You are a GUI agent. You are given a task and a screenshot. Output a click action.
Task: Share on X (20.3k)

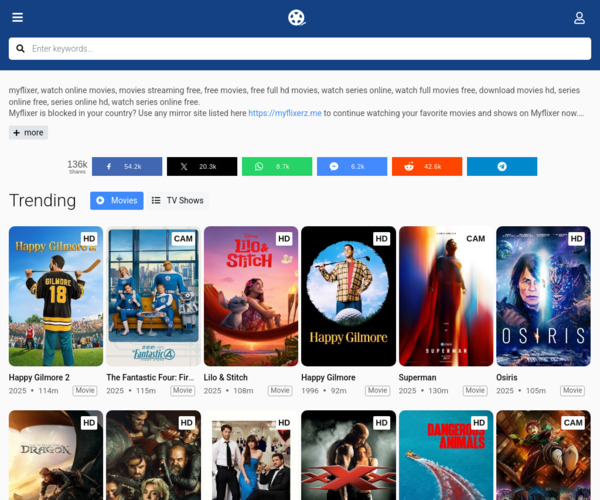(202, 166)
